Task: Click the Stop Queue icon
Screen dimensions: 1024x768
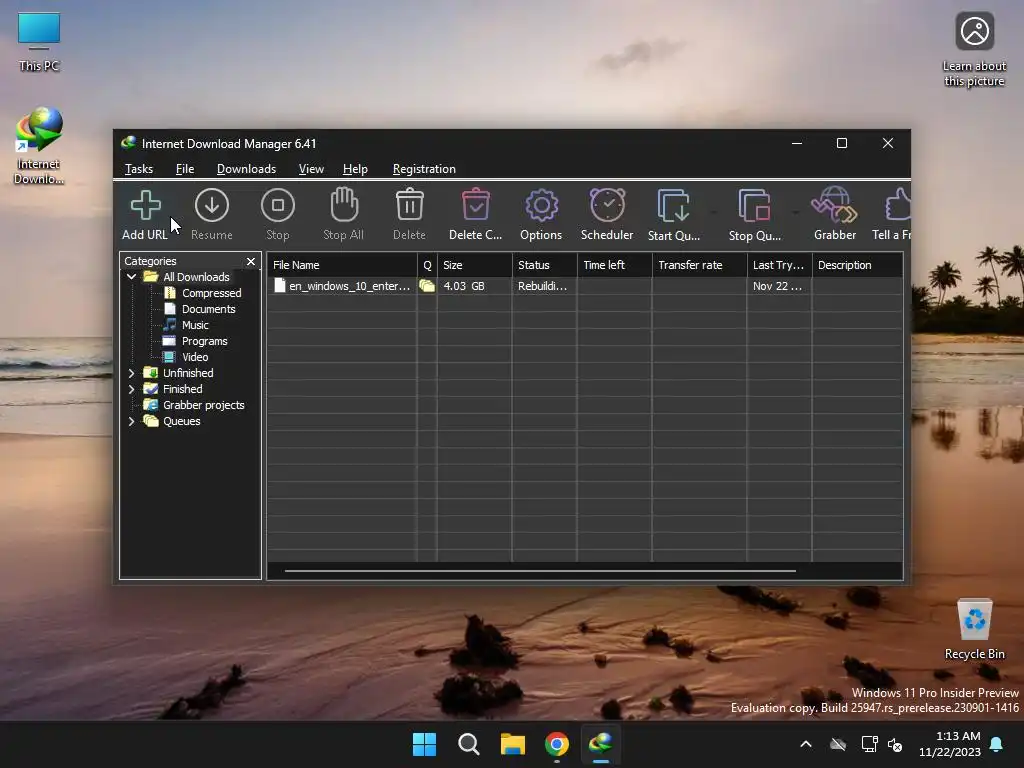Action: coord(754,206)
